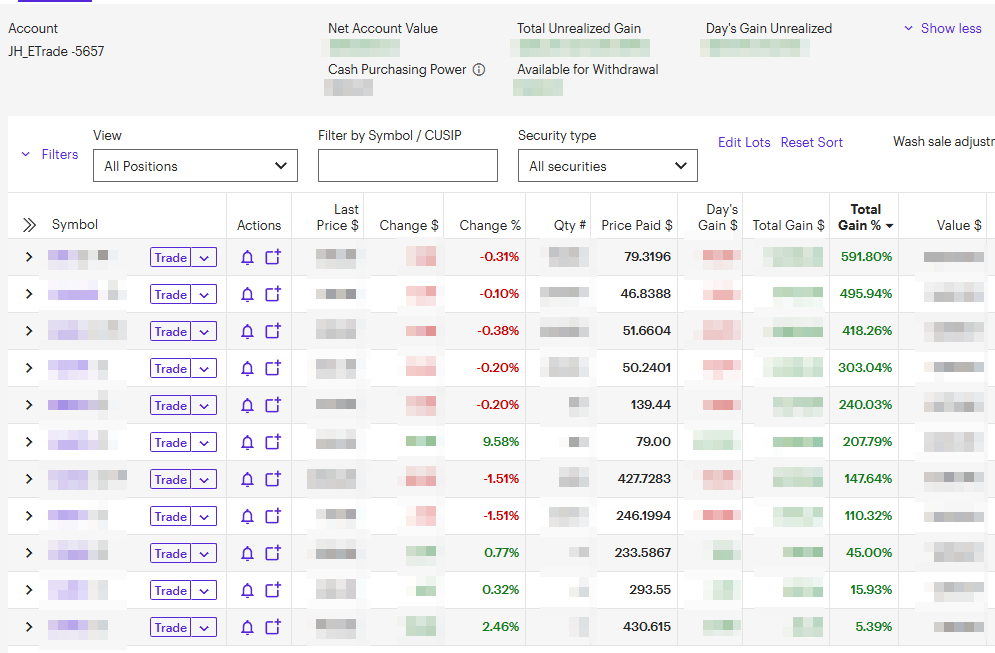Image resolution: width=995 pixels, height=653 pixels.
Task: Open Trade dropdown arrow in the 418.26% gain row
Action: pos(205,332)
